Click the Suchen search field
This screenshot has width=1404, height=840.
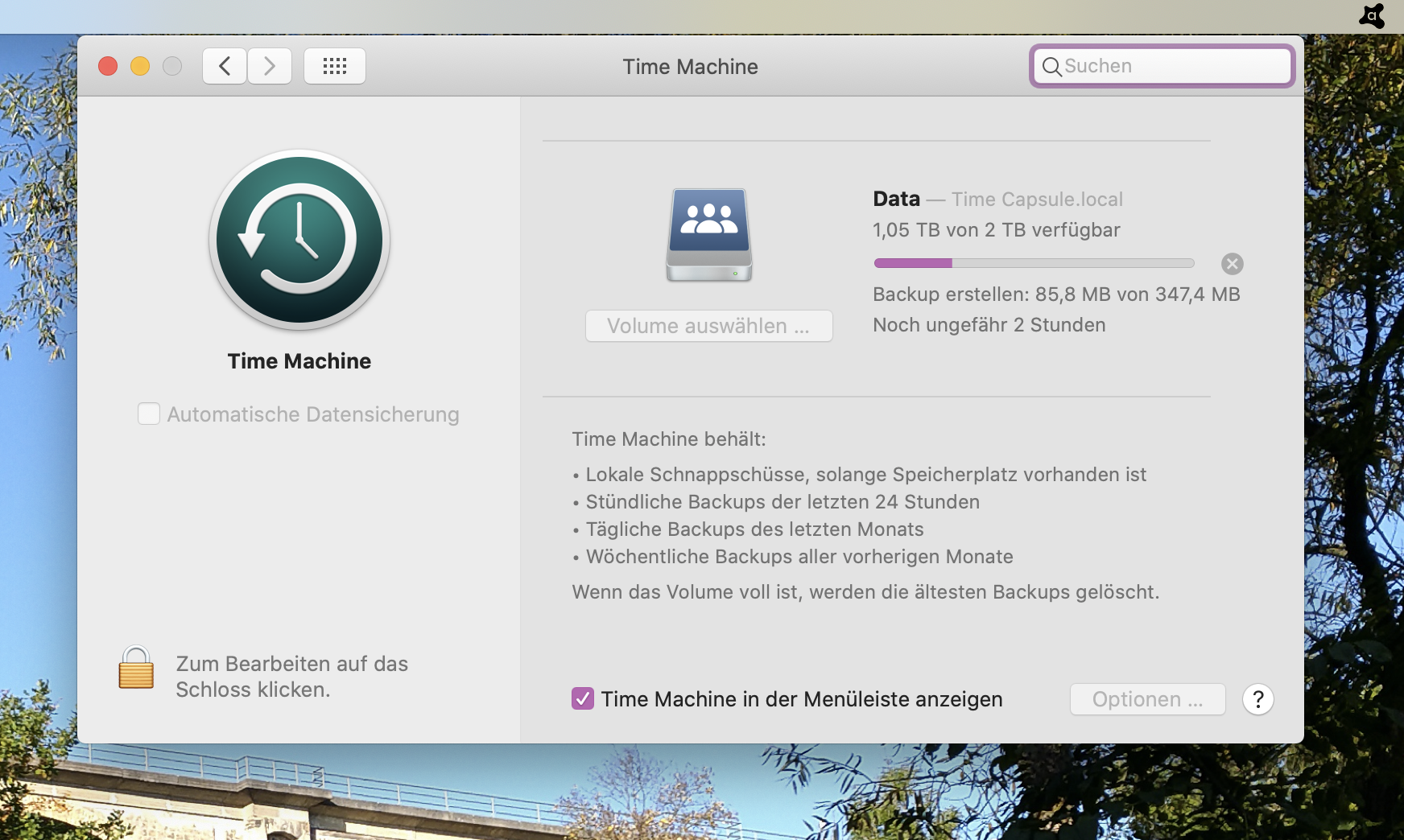click(x=1162, y=66)
